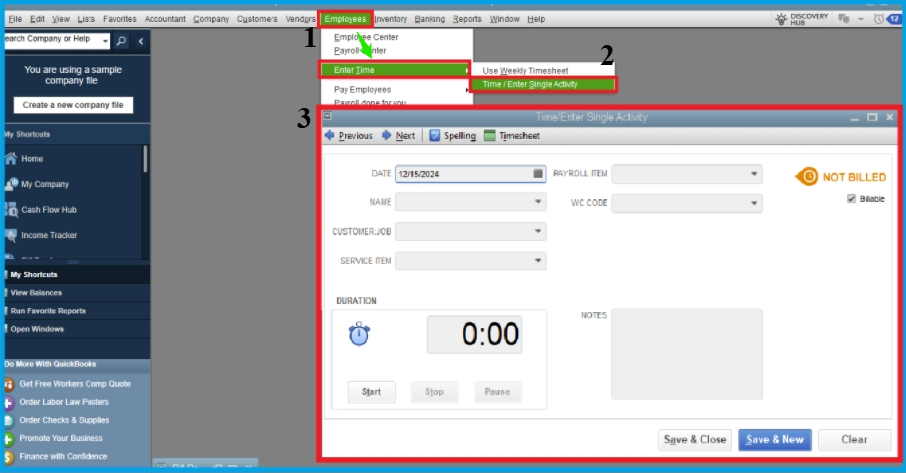Image resolution: width=906 pixels, height=473 pixels.
Task: Click Create a new company file
Action: pyautogui.click(x=73, y=105)
